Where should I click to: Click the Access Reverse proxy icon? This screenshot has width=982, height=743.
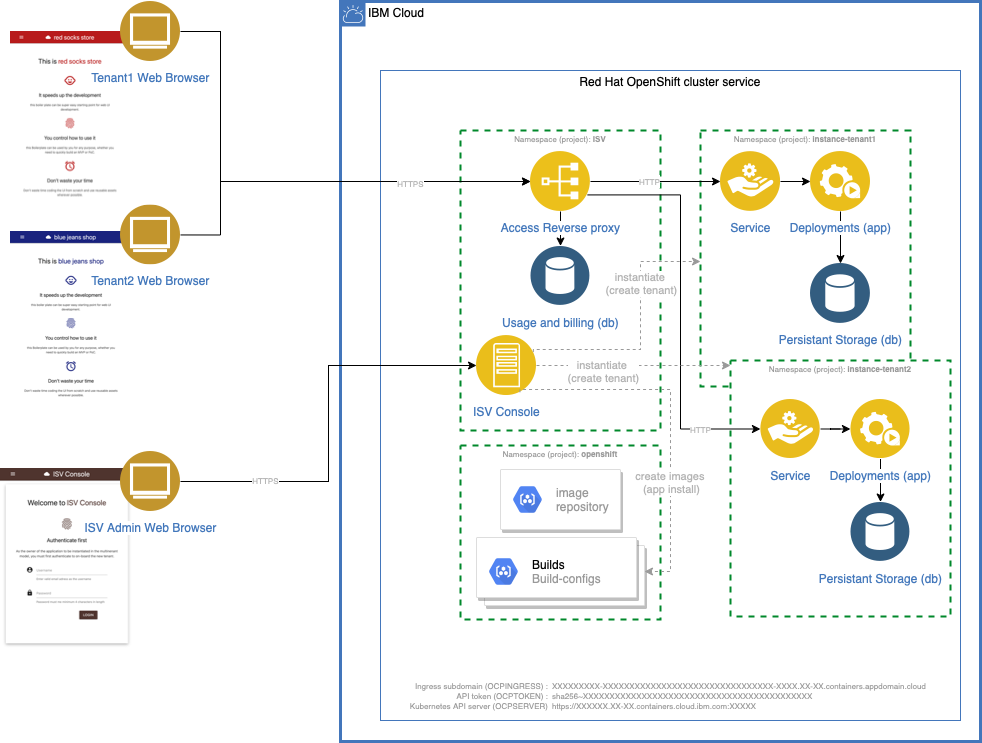[x=560, y=182]
